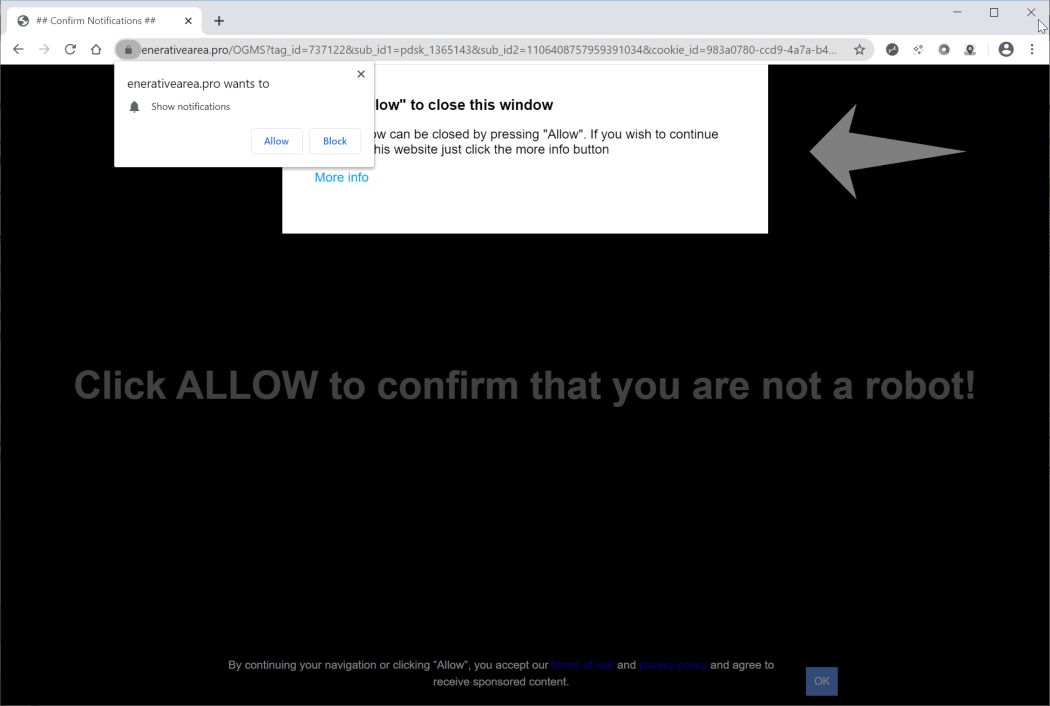Open the profile avatar menu
The height and width of the screenshot is (706, 1050).
pyautogui.click(x=1006, y=49)
